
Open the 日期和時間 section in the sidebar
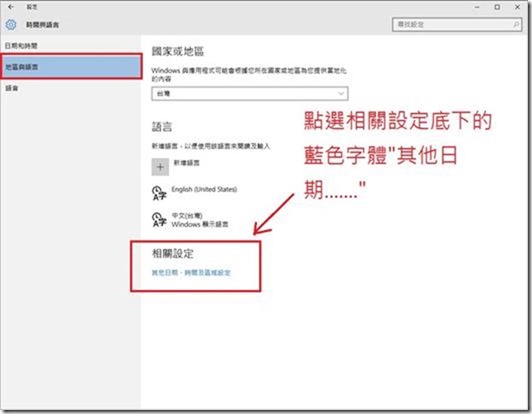pos(21,46)
